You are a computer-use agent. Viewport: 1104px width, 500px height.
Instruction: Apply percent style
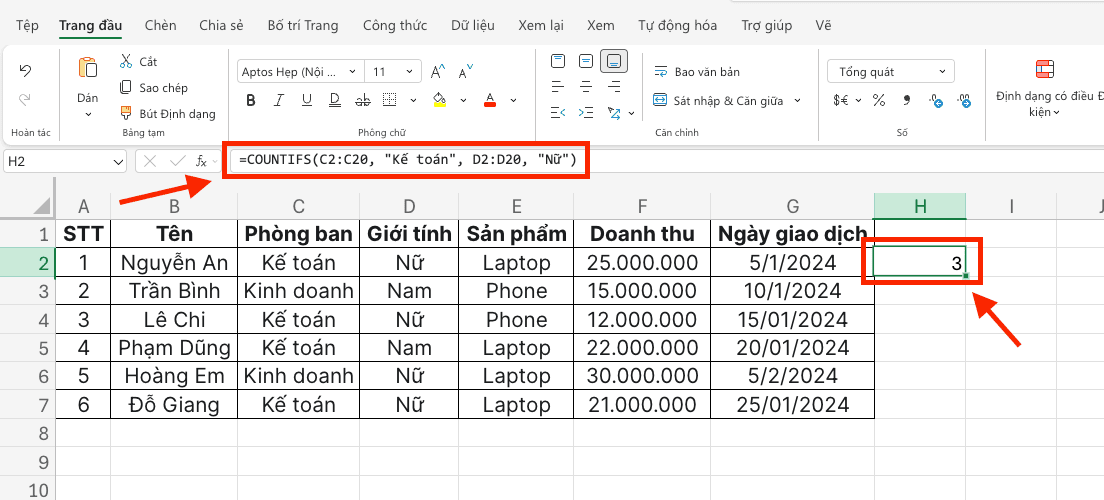pyautogui.click(x=879, y=101)
